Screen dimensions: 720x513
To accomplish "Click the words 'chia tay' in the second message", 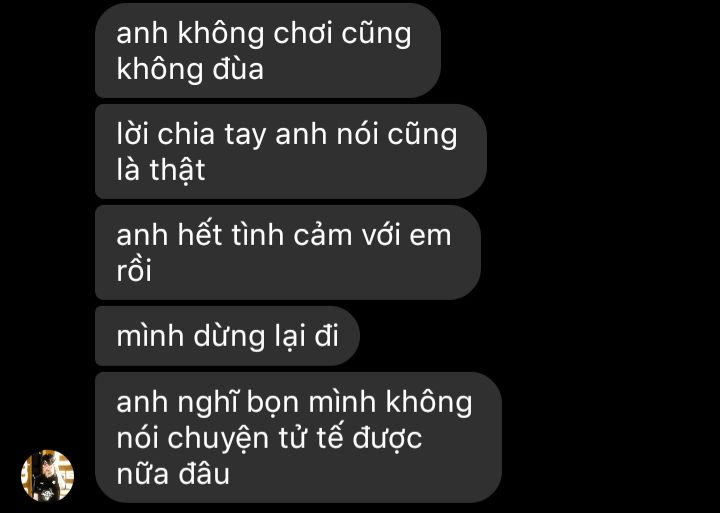I will click(212, 135).
